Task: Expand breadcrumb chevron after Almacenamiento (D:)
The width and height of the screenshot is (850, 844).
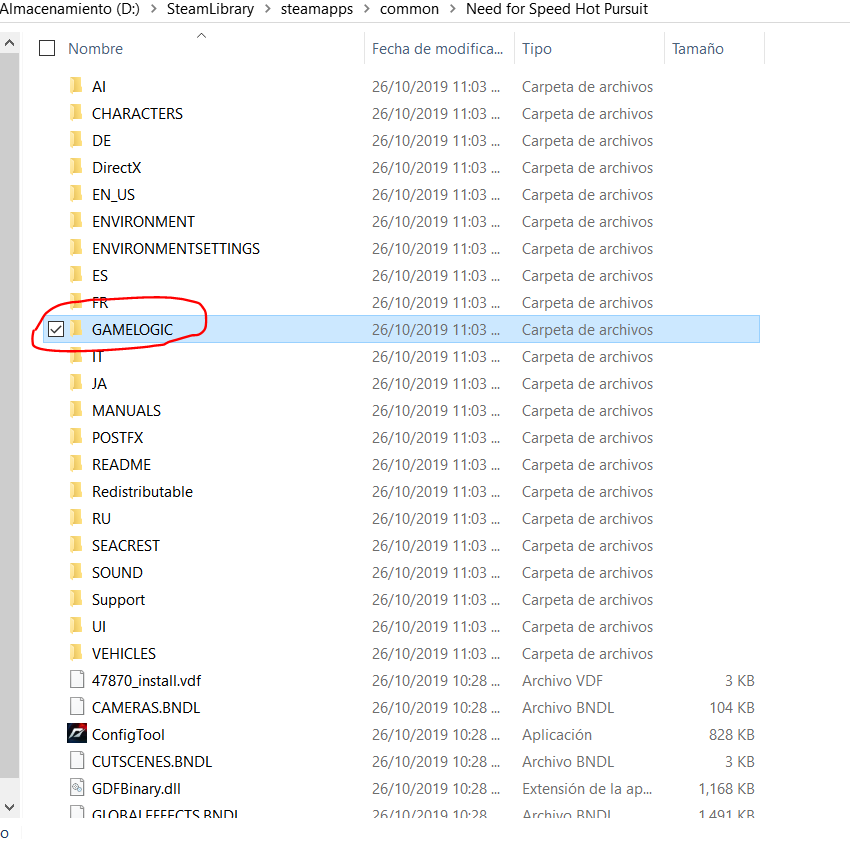Action: [153, 9]
